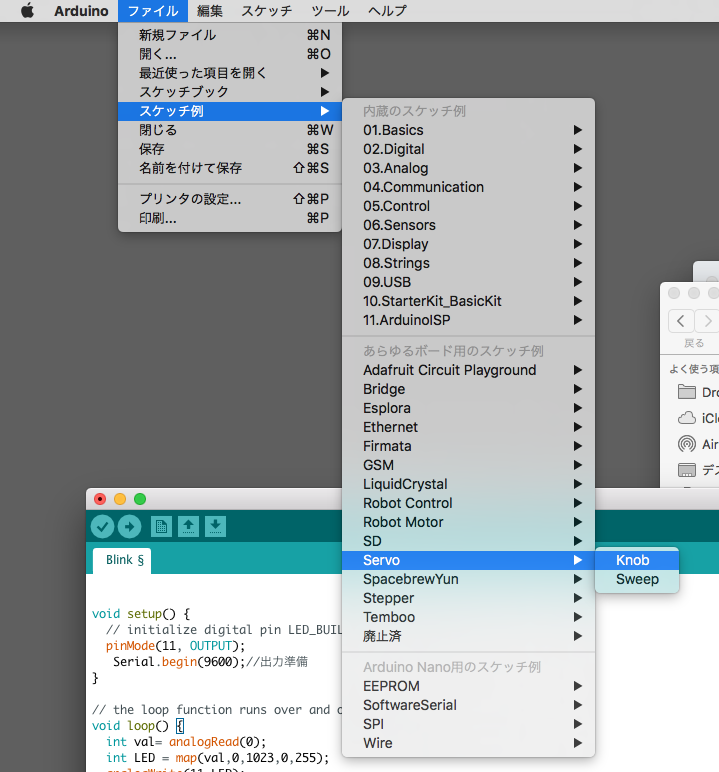Open the Arduino application menu
Image resolution: width=719 pixels, height=772 pixels.
[x=81, y=11]
